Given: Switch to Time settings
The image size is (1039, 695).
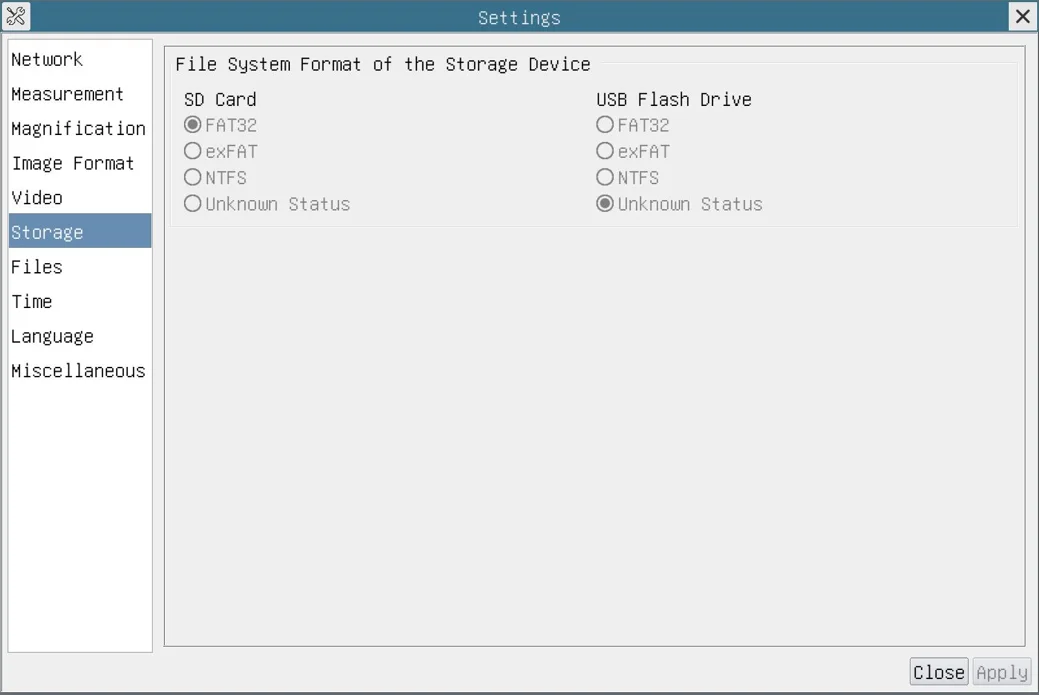Looking at the screenshot, I should [32, 301].
